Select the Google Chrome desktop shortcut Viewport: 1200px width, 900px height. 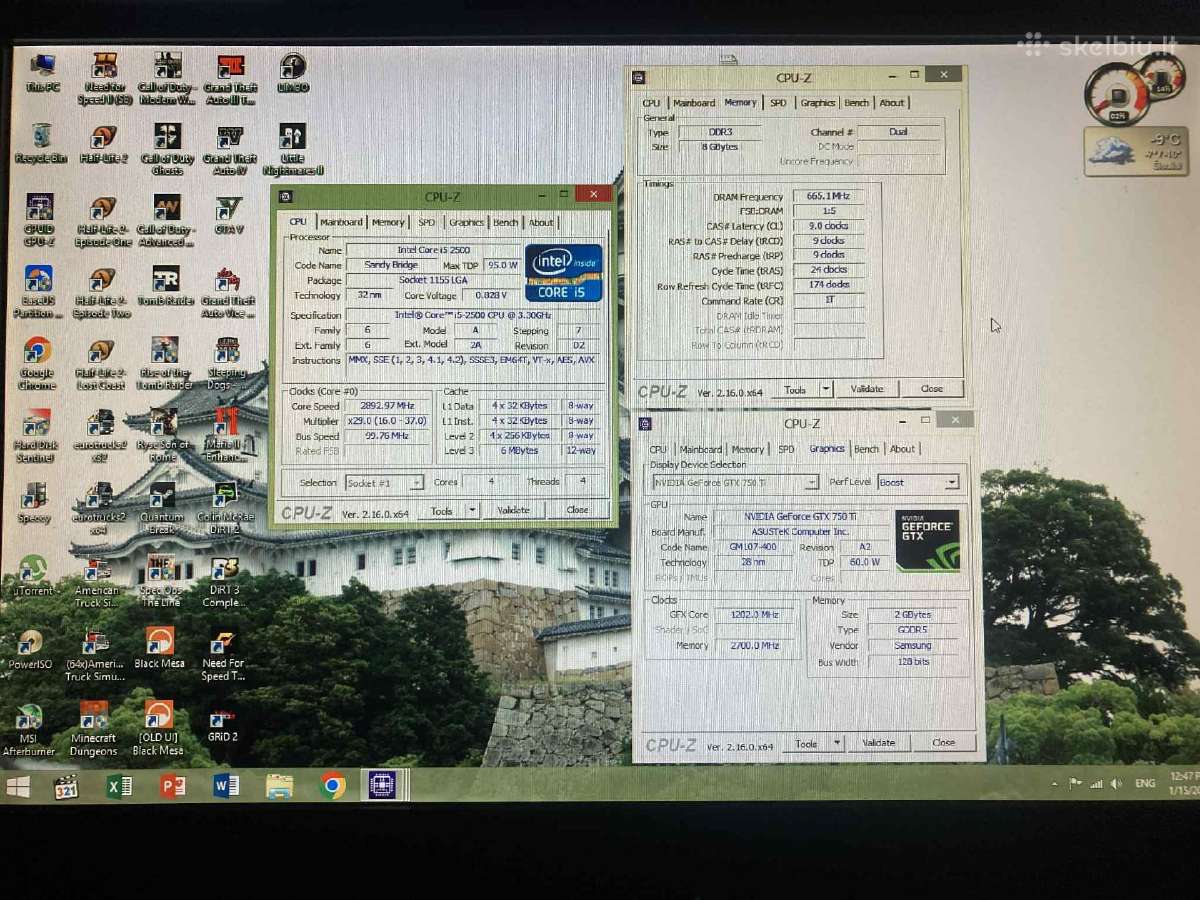point(37,363)
